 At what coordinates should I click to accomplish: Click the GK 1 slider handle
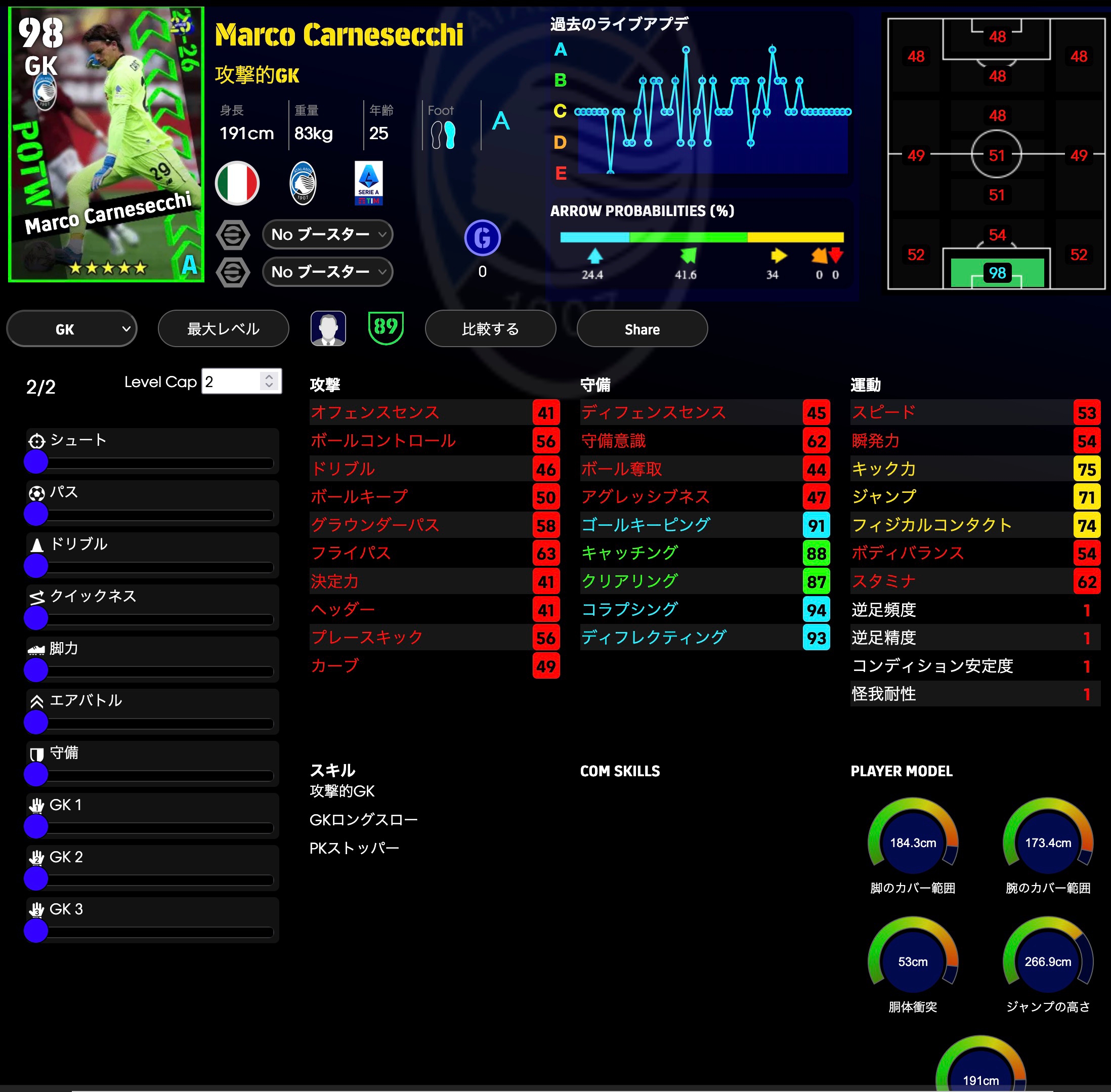click(36, 826)
